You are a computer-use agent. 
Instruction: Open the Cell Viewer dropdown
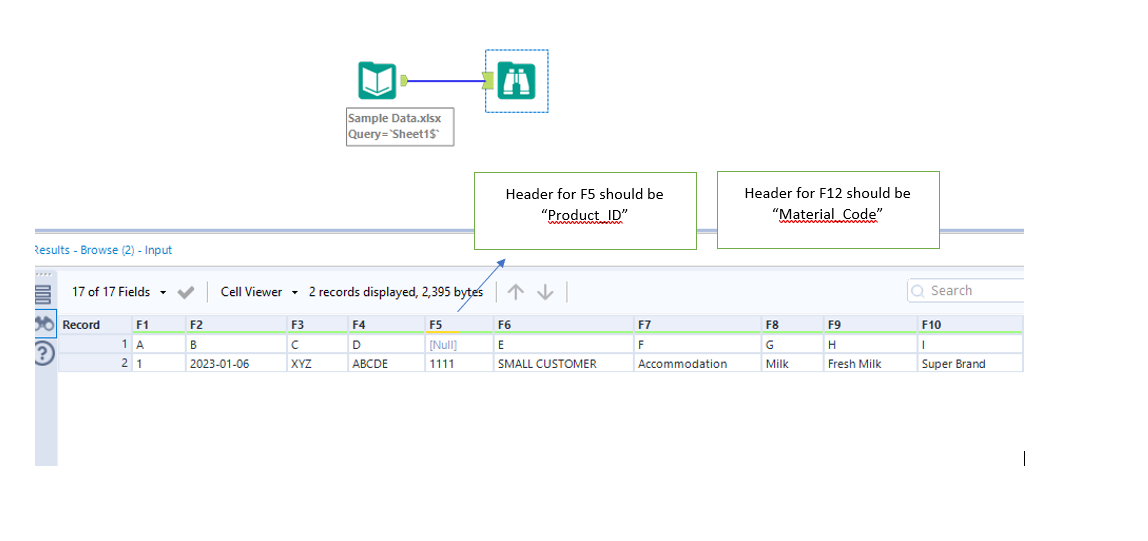click(259, 292)
